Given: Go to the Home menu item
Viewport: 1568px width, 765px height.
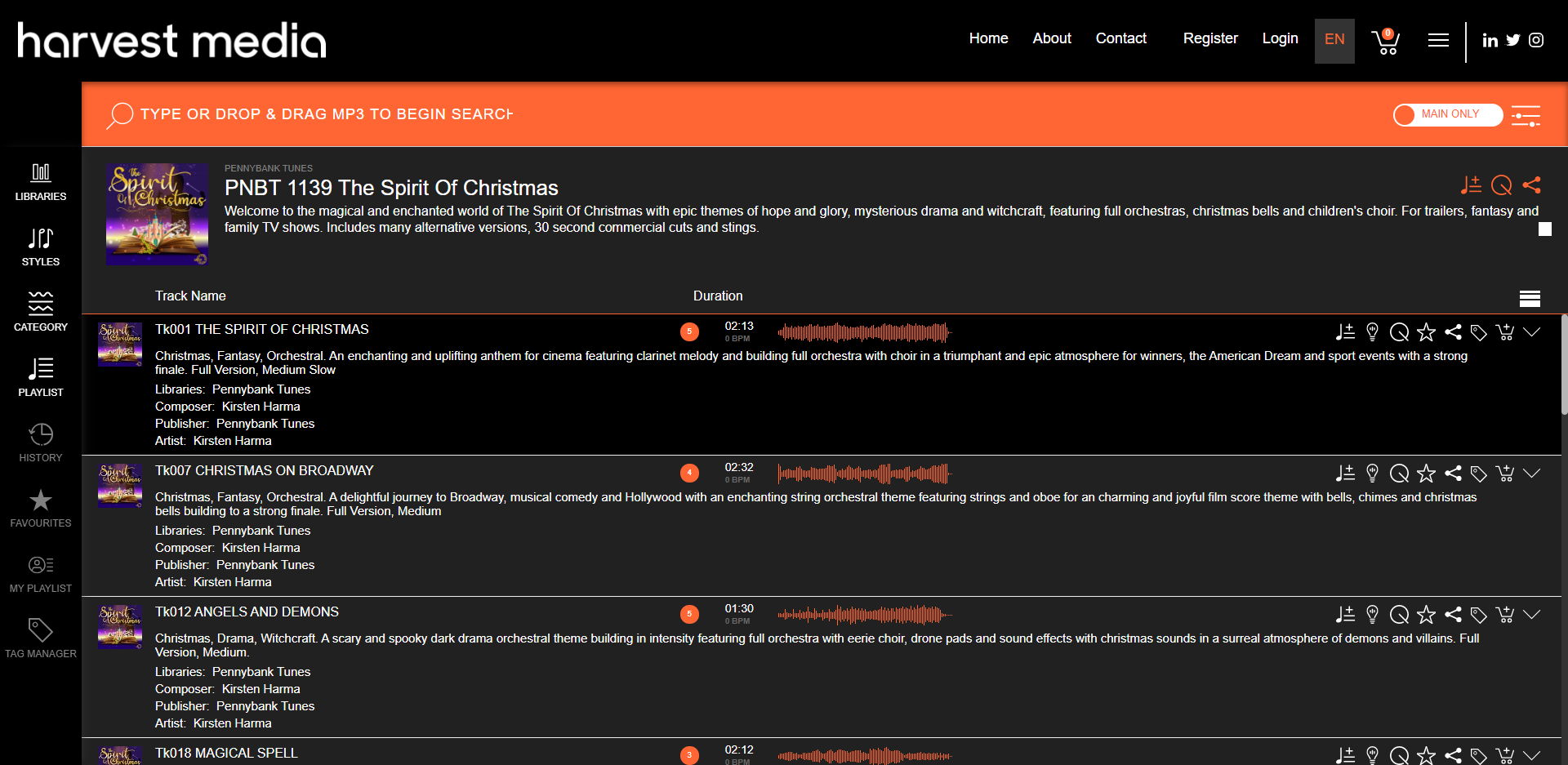Looking at the screenshot, I should [988, 38].
